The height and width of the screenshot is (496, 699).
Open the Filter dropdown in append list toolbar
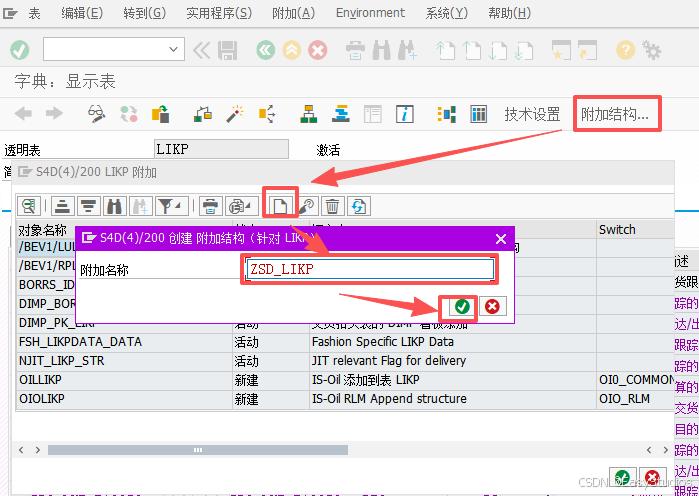point(171,206)
